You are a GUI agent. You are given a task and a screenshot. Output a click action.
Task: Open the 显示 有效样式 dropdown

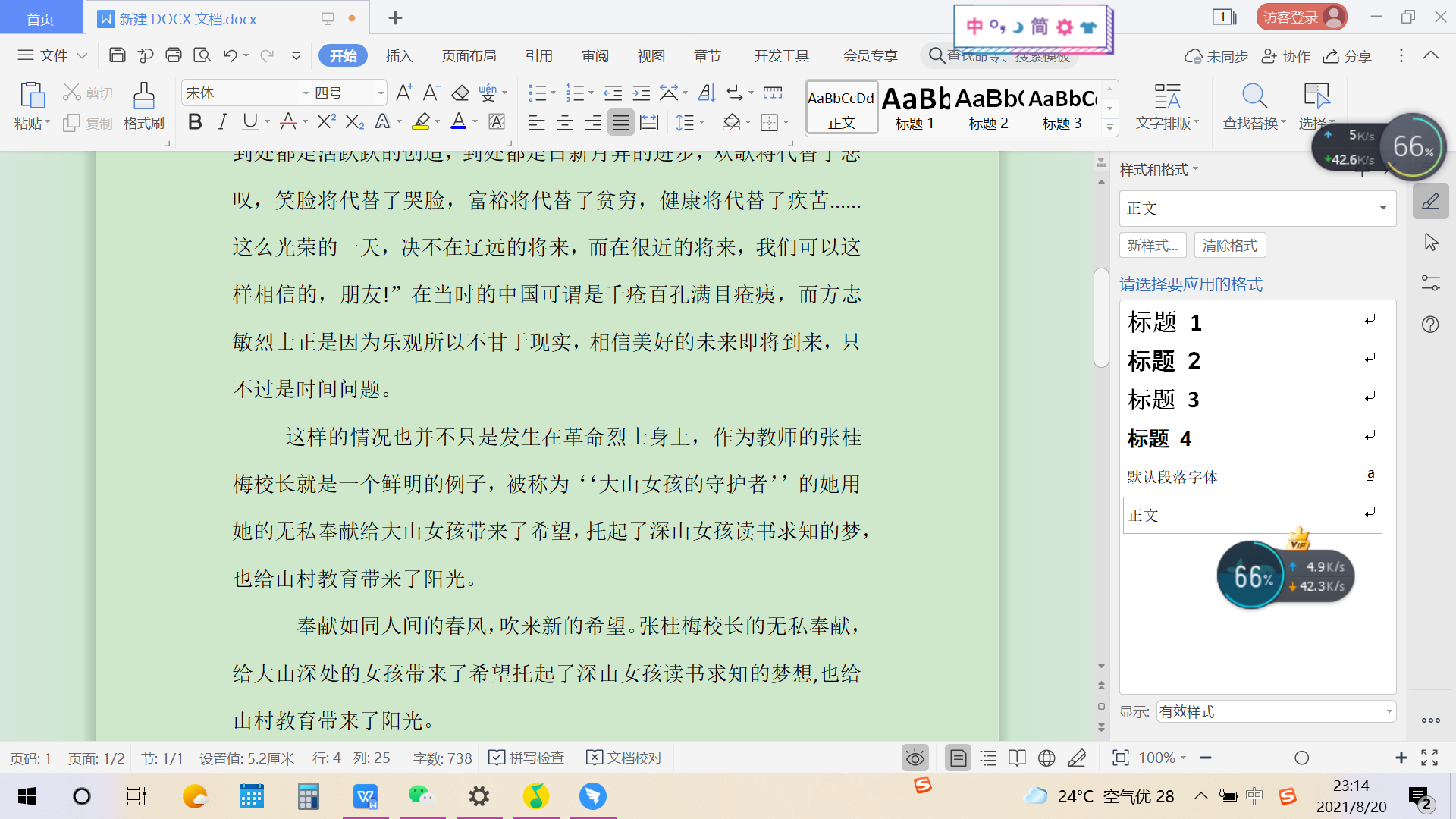1276,711
